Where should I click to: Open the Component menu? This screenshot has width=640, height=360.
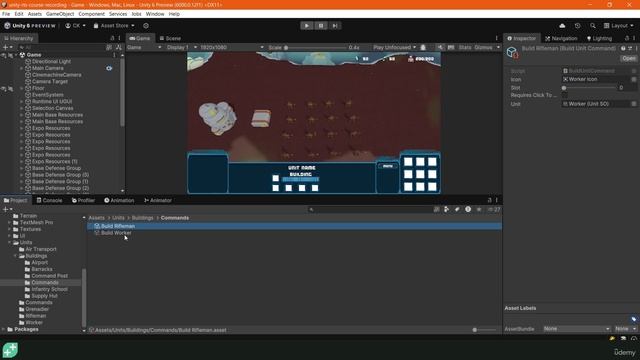(x=91, y=14)
